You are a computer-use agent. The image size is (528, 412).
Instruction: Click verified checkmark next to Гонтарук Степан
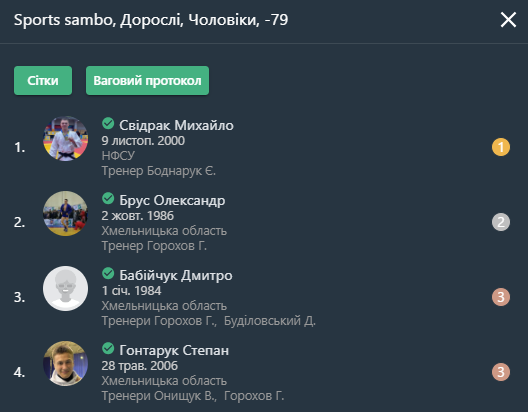pos(108,348)
